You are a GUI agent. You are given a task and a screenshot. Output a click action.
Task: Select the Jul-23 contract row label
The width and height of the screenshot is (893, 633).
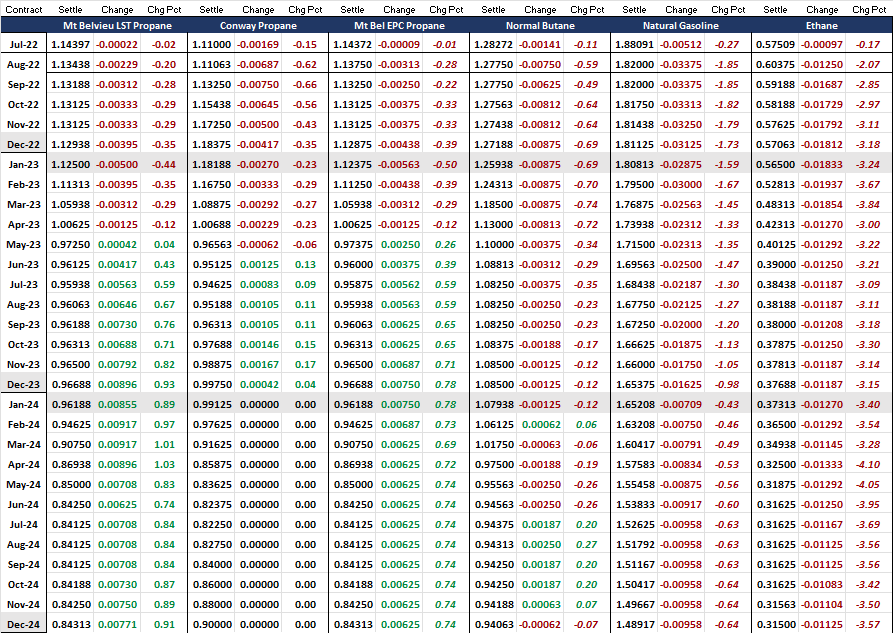24,284
